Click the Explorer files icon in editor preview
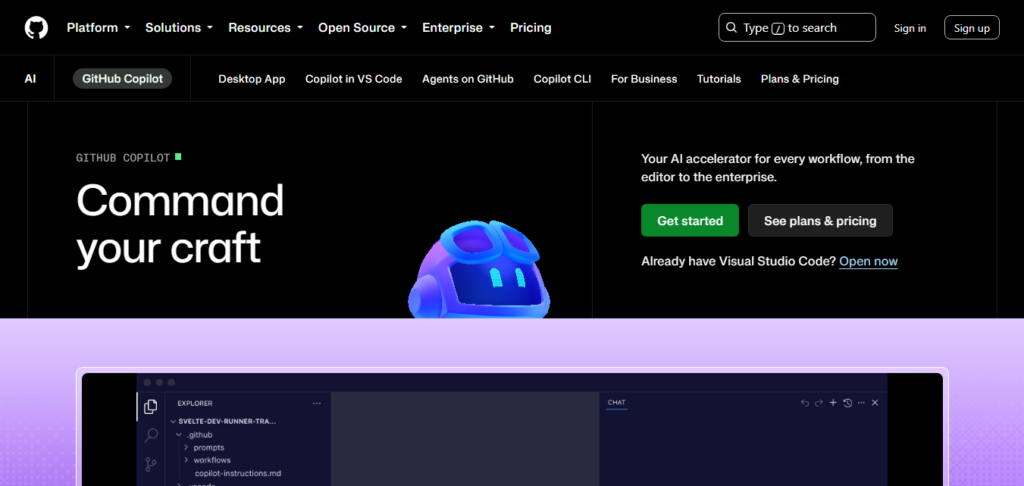The image size is (1024, 486). point(150,406)
